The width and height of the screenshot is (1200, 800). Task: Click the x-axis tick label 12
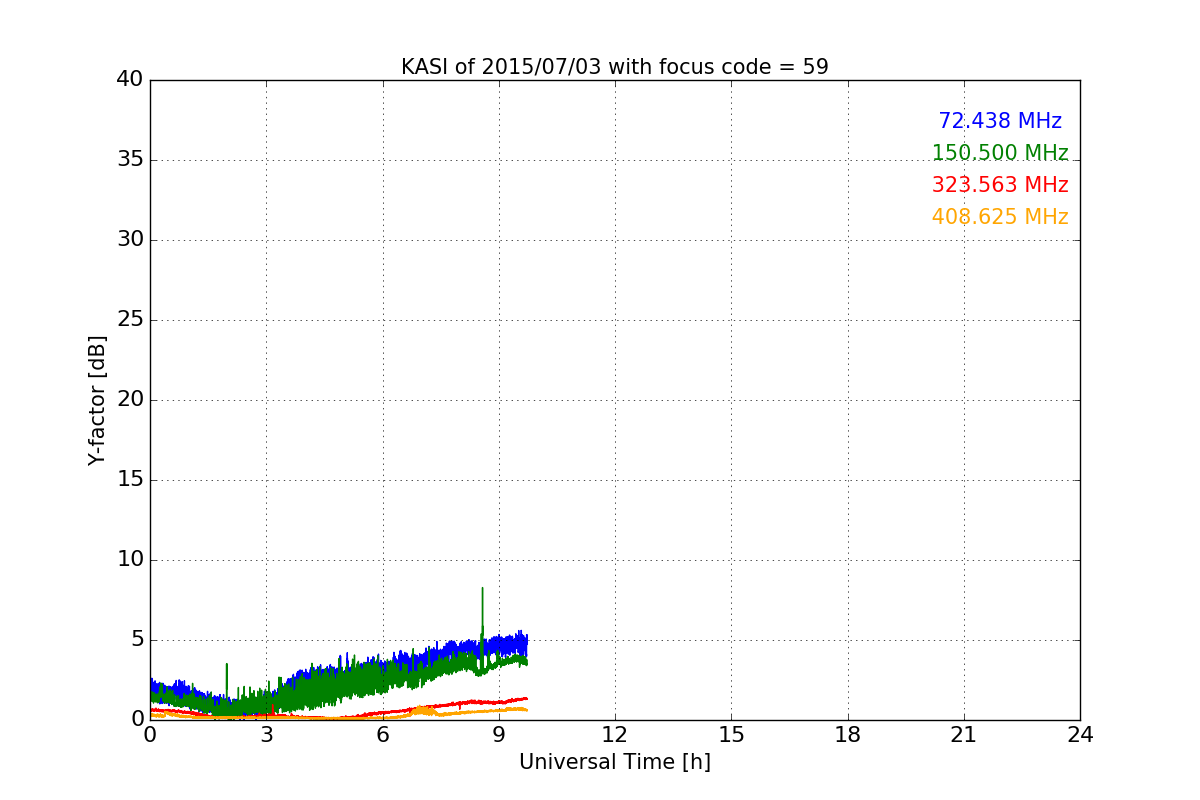(615, 735)
